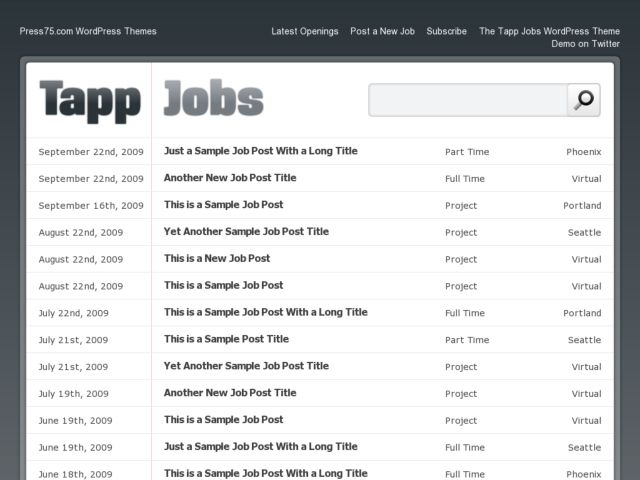Click Project in the September 16th row
640x480 pixels.
pyautogui.click(x=461, y=206)
